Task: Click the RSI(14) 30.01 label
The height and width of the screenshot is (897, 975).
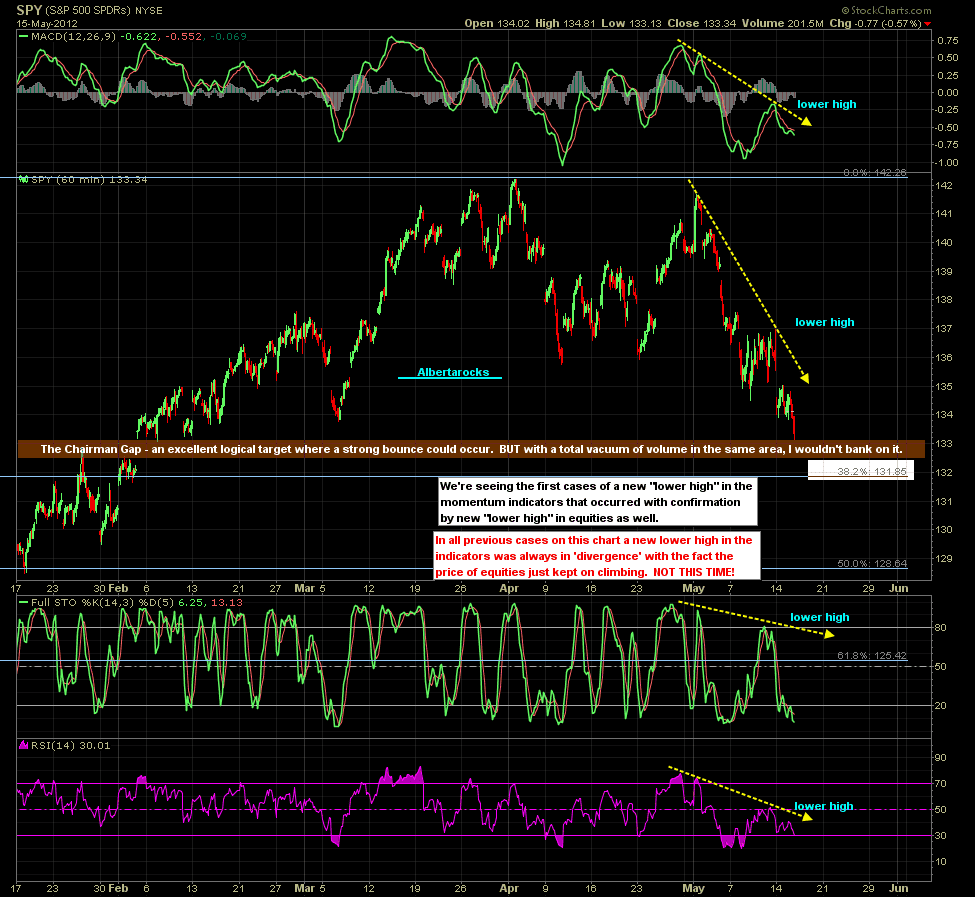Action: 70,745
